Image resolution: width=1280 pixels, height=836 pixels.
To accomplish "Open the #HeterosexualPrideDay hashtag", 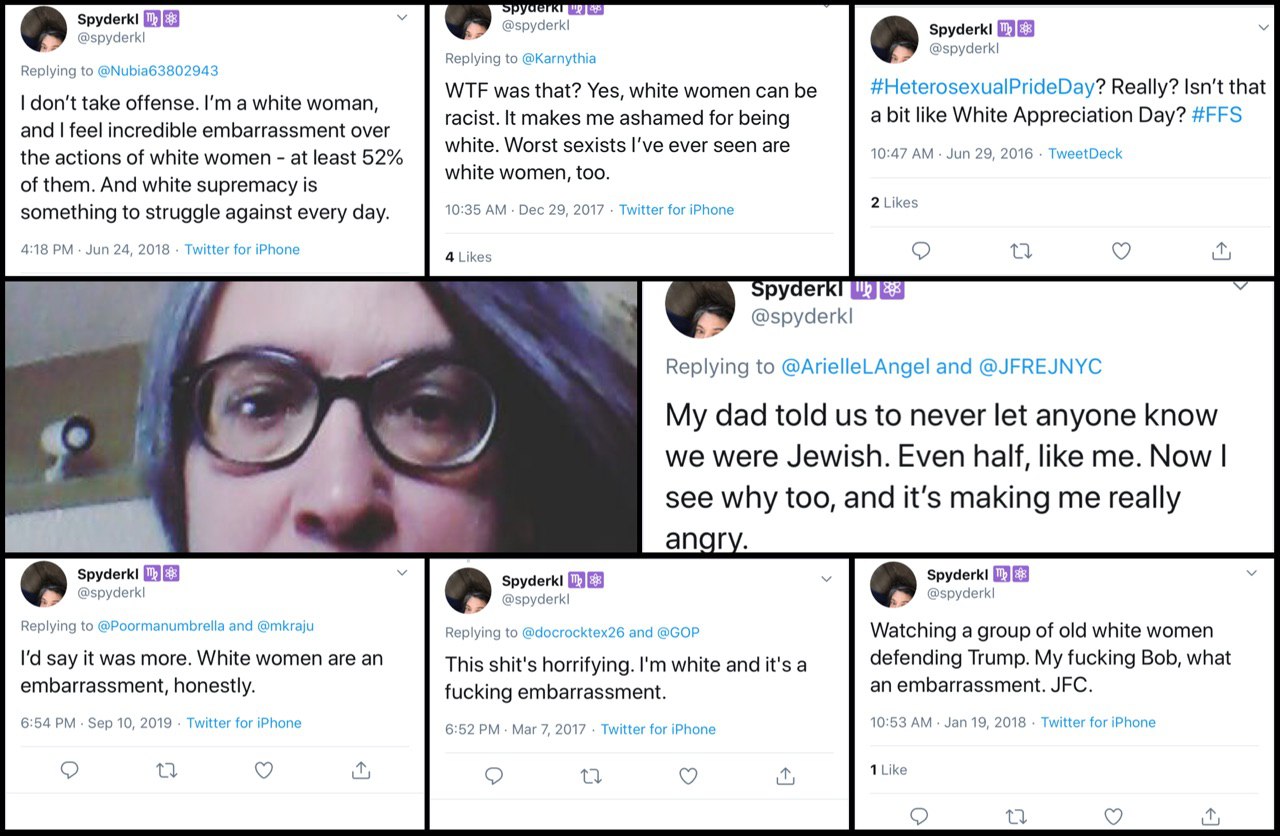I will point(983,87).
